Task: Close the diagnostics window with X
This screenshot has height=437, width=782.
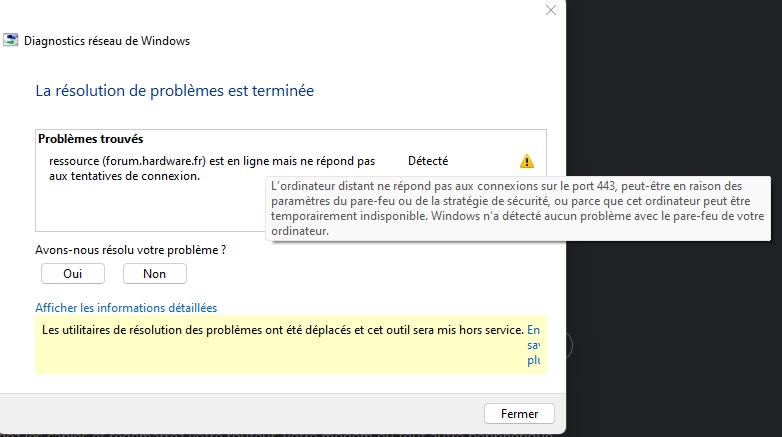Action: [551, 10]
